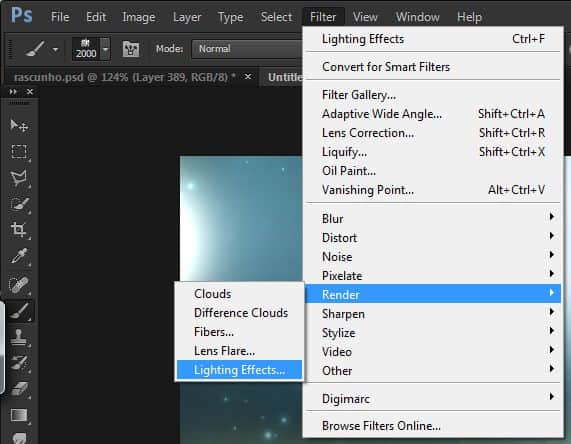Select the Eyedropper tool

pyautogui.click(x=19, y=256)
